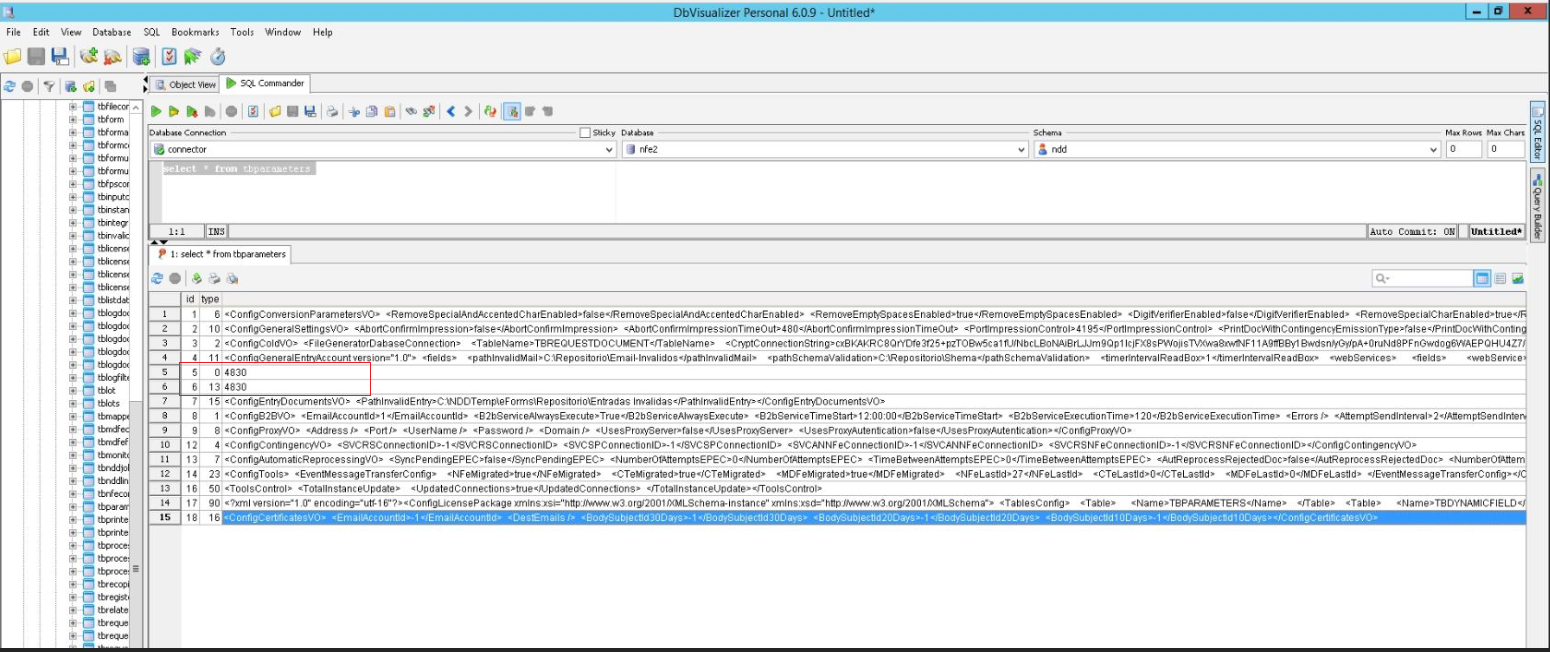The height and width of the screenshot is (652, 1550).
Task: Click the filter funnel icon in database tree toolbar
Action: [48, 86]
